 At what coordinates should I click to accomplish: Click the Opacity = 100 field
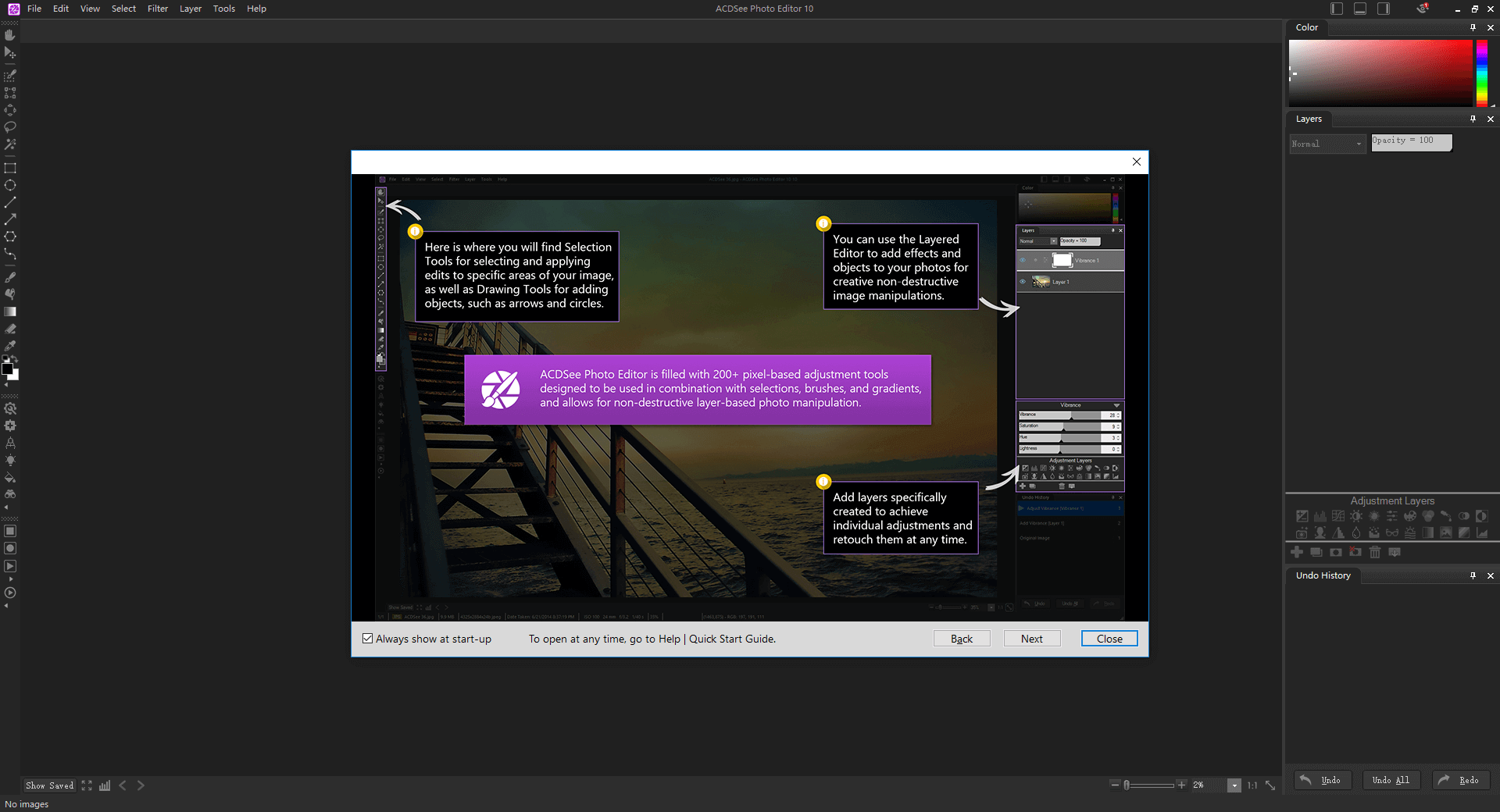1411,141
